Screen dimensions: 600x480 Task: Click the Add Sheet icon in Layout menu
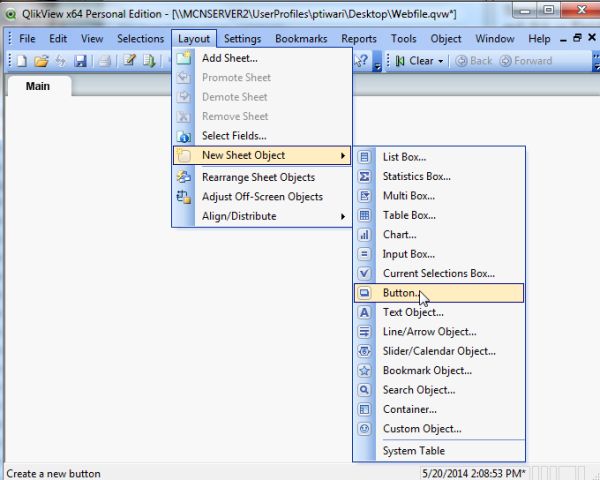click(x=184, y=58)
